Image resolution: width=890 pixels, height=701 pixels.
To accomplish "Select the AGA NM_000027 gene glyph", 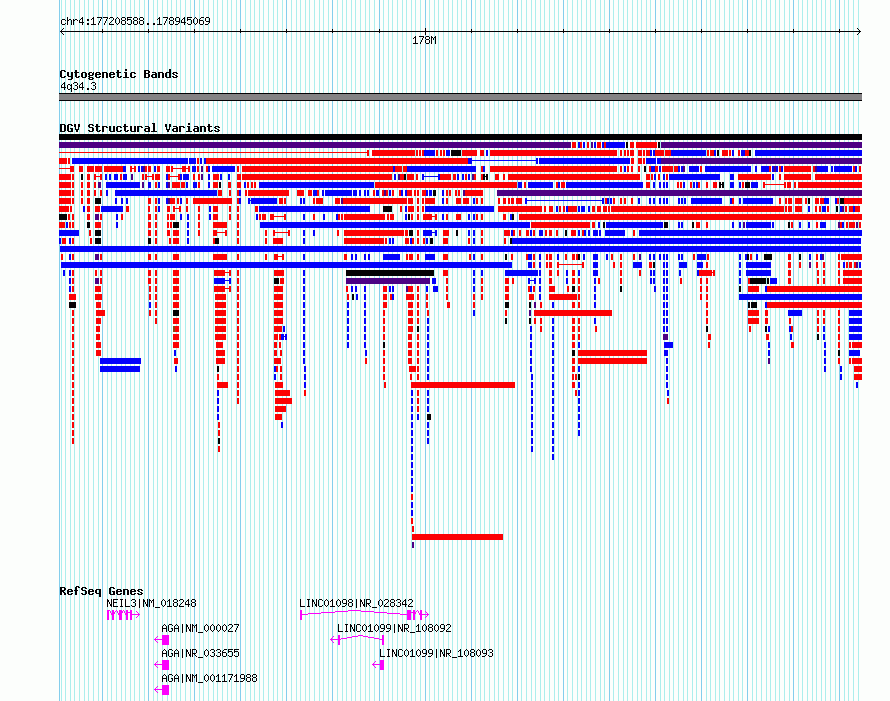I will point(162,640).
